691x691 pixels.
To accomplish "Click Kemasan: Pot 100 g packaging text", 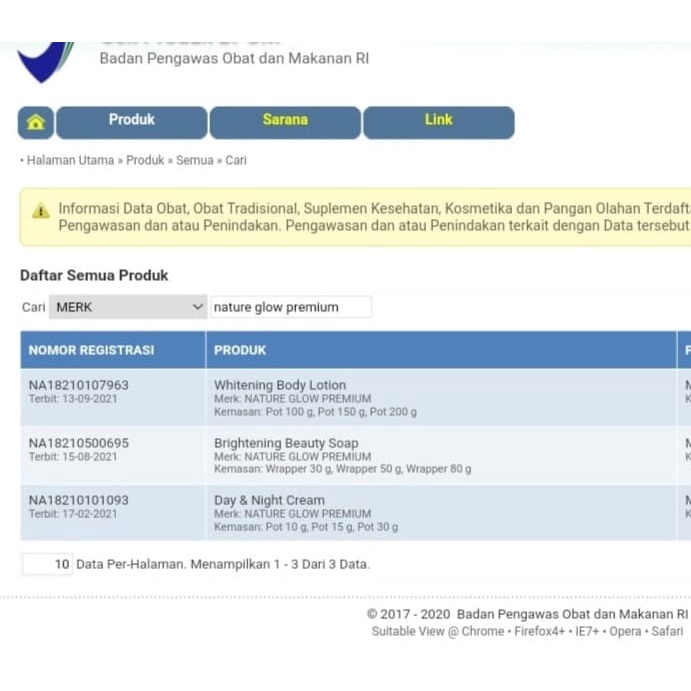I will (x=315, y=412).
